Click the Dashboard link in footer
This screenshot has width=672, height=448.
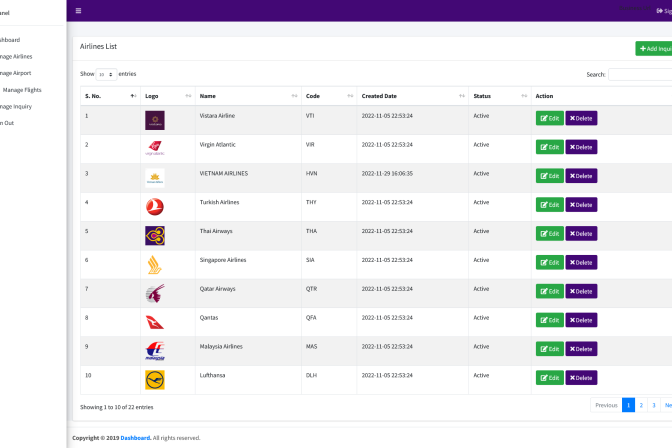tap(135, 438)
